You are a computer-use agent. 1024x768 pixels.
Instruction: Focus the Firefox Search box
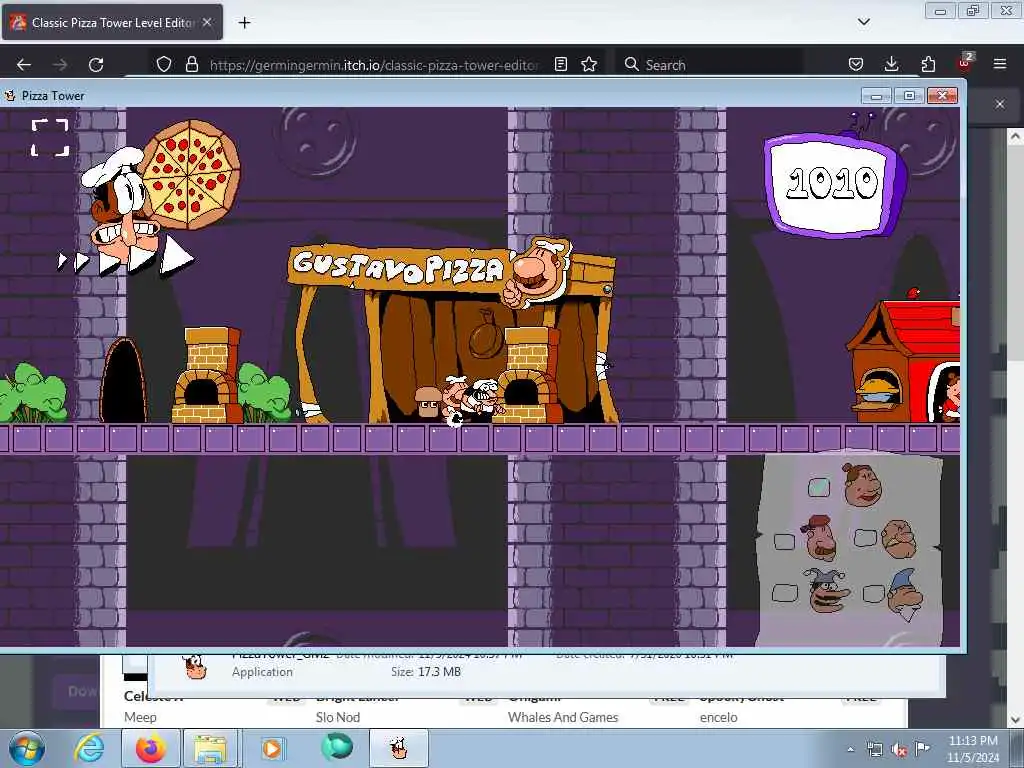[x=711, y=65]
